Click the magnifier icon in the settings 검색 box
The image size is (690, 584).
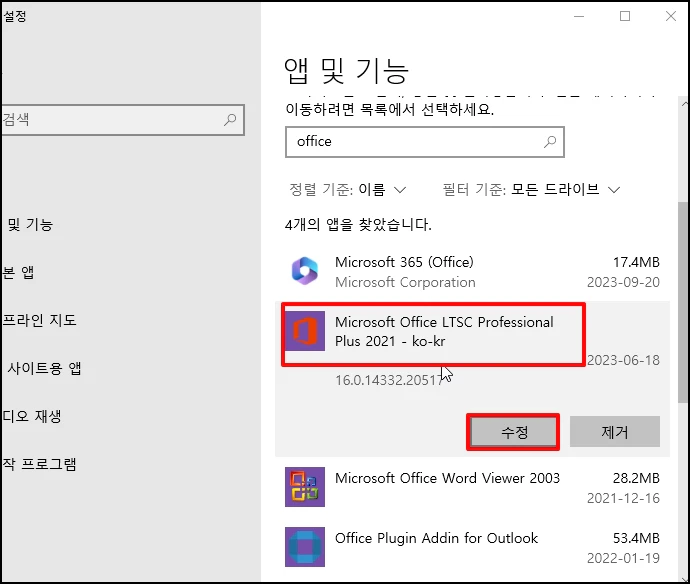coord(230,119)
